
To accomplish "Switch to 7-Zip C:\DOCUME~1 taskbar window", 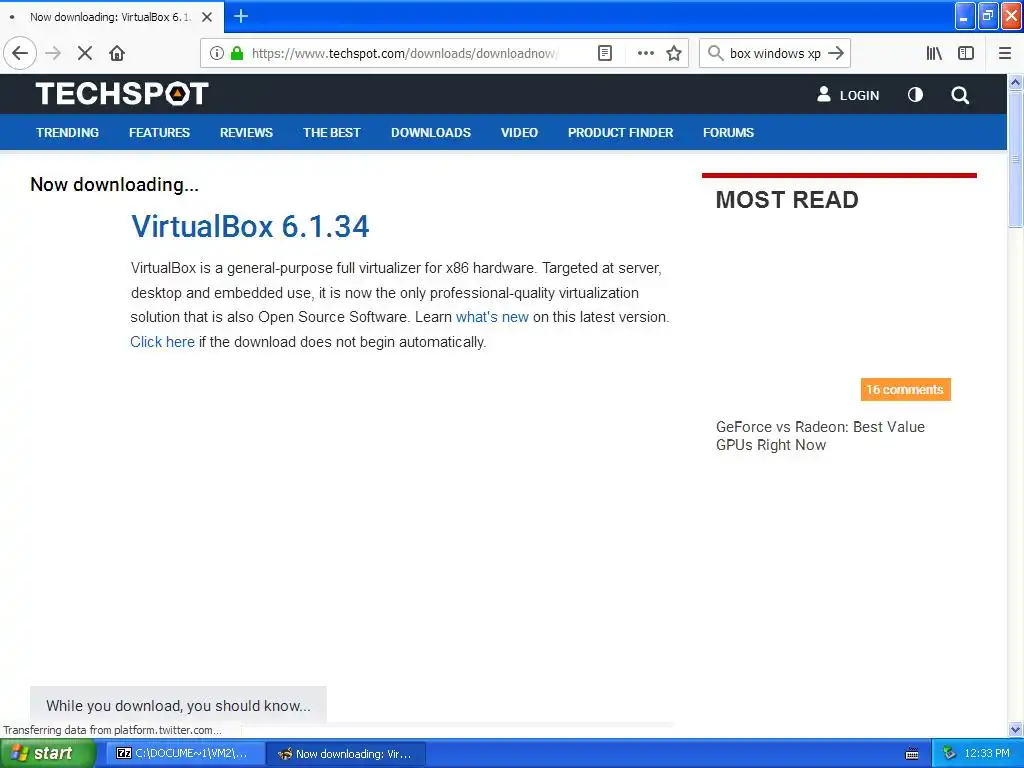I will tap(185, 754).
